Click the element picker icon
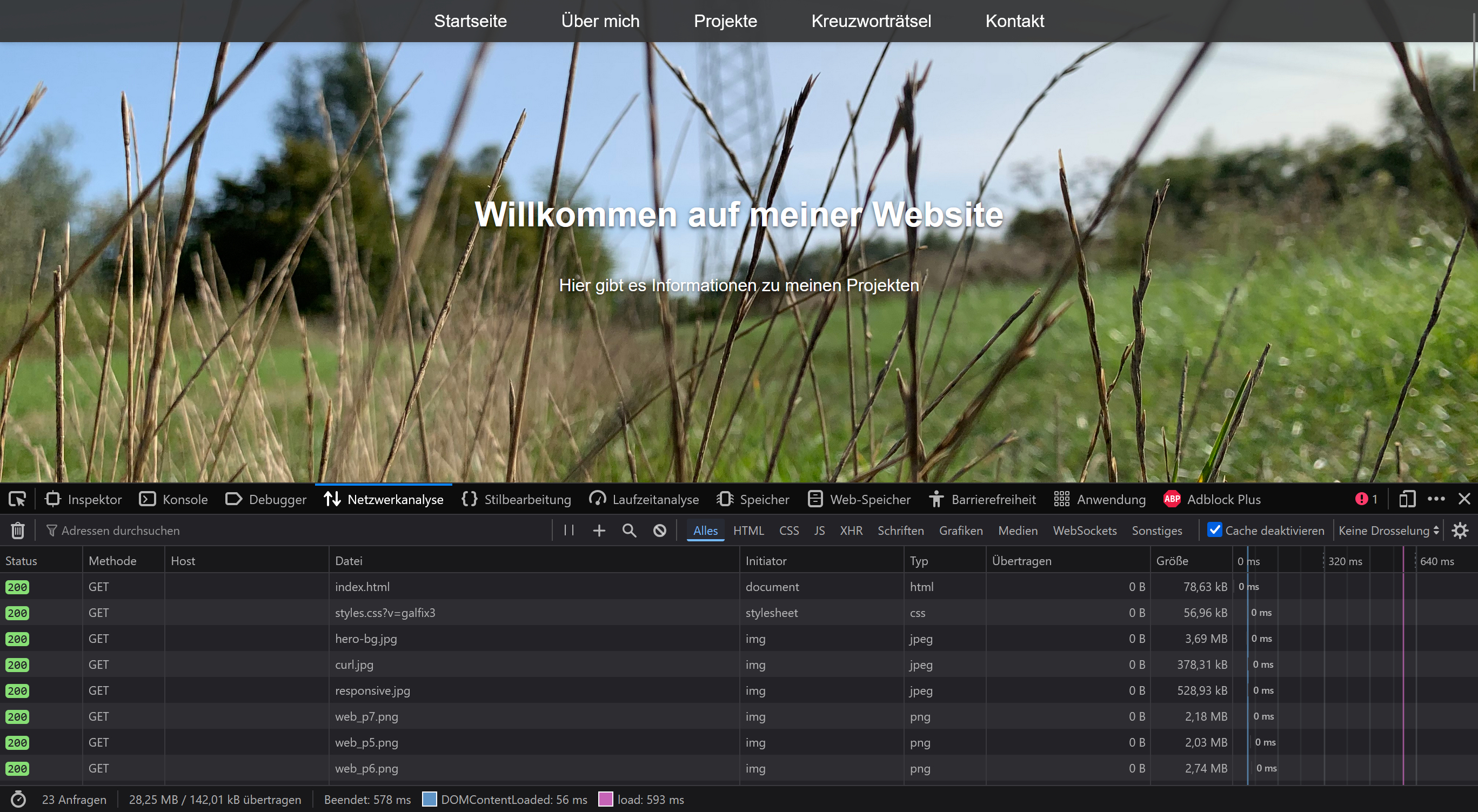The image size is (1478, 812). tap(17, 500)
